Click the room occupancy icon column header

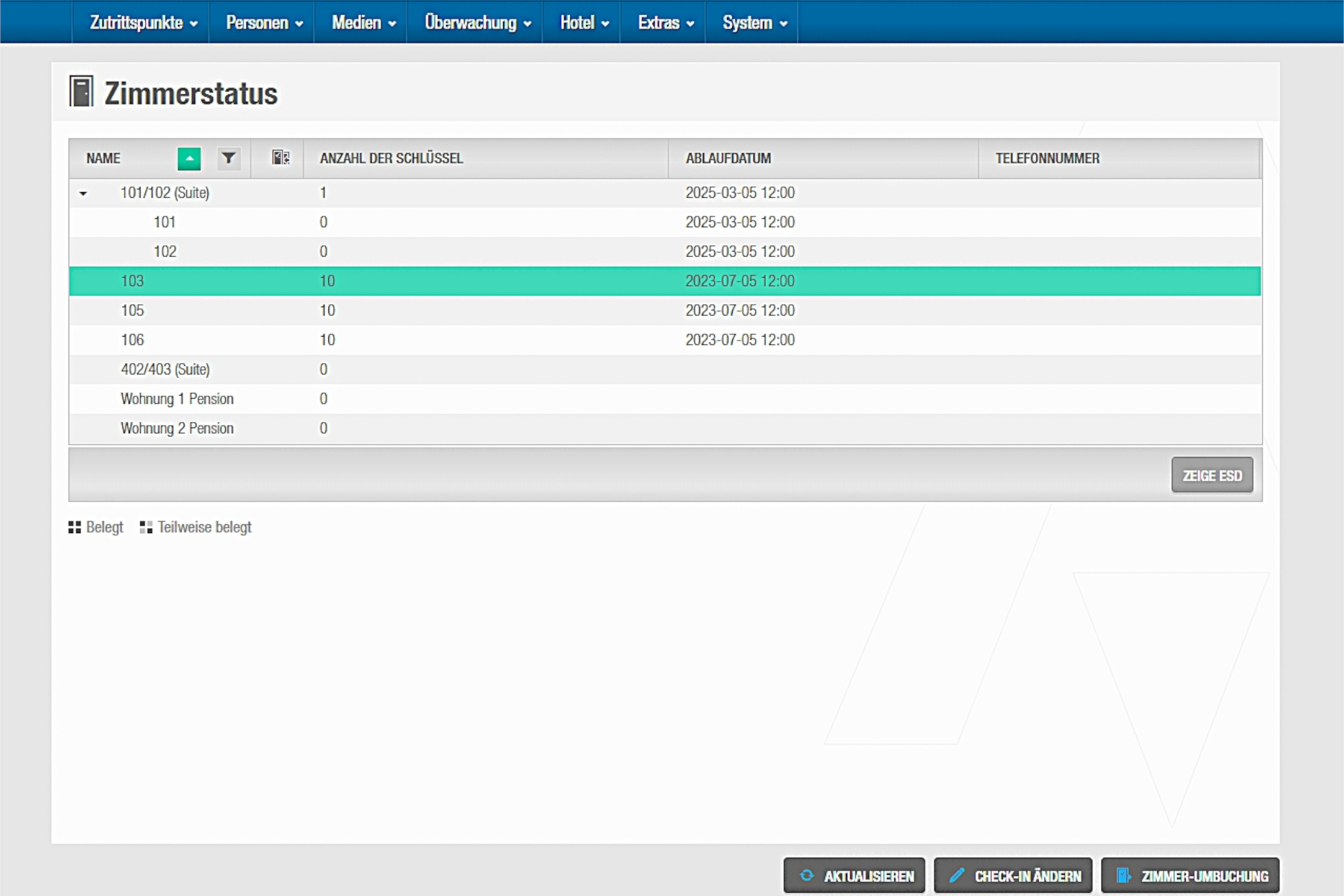[x=280, y=158]
